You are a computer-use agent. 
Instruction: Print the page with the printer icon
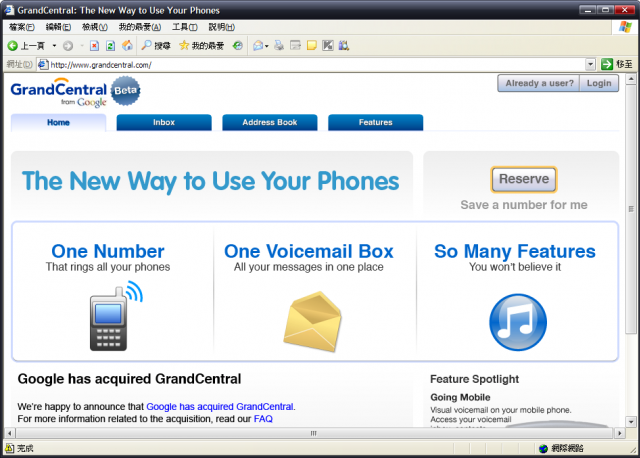click(x=279, y=45)
